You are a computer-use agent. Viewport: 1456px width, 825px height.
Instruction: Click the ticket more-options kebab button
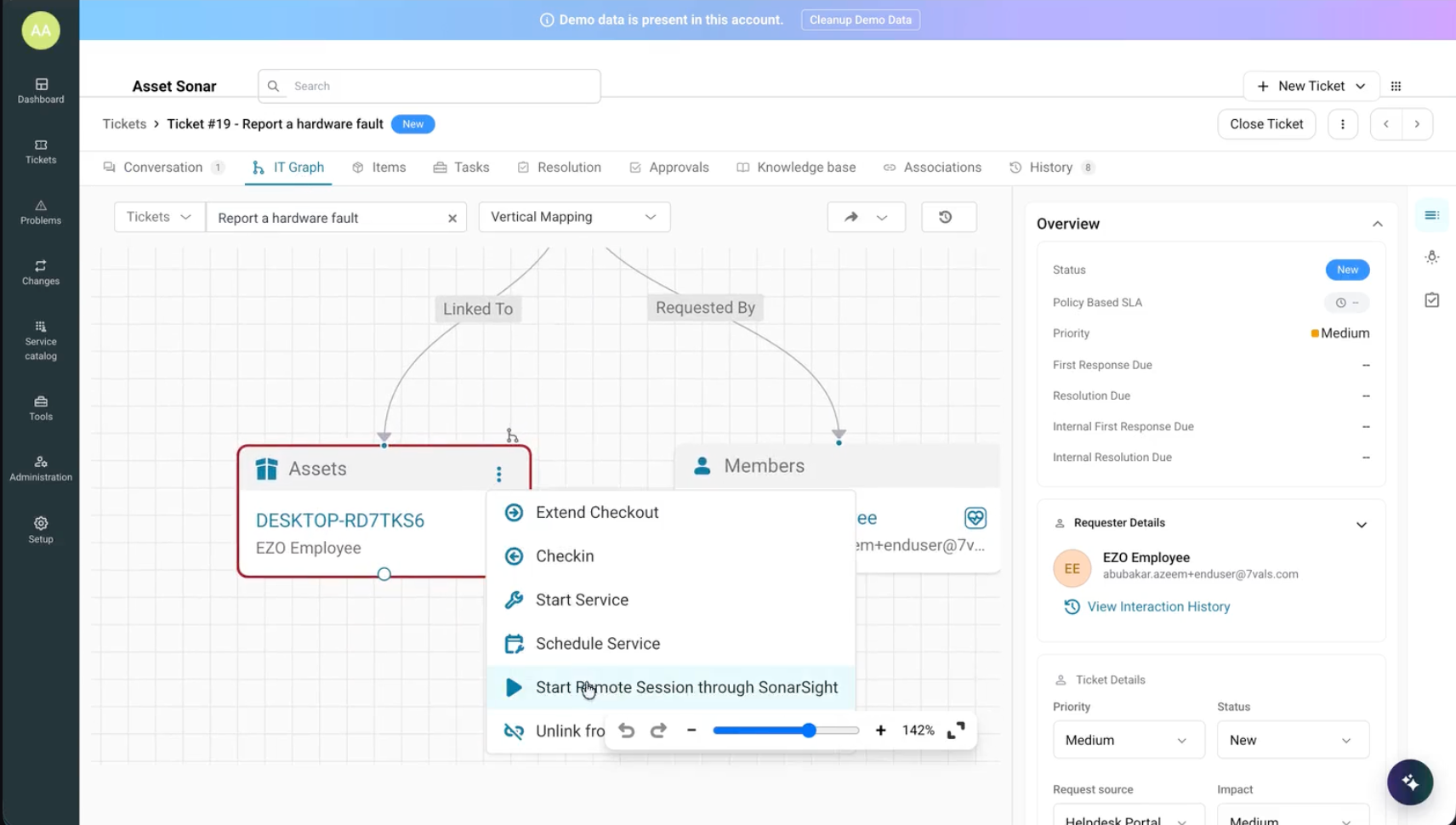click(x=1343, y=124)
